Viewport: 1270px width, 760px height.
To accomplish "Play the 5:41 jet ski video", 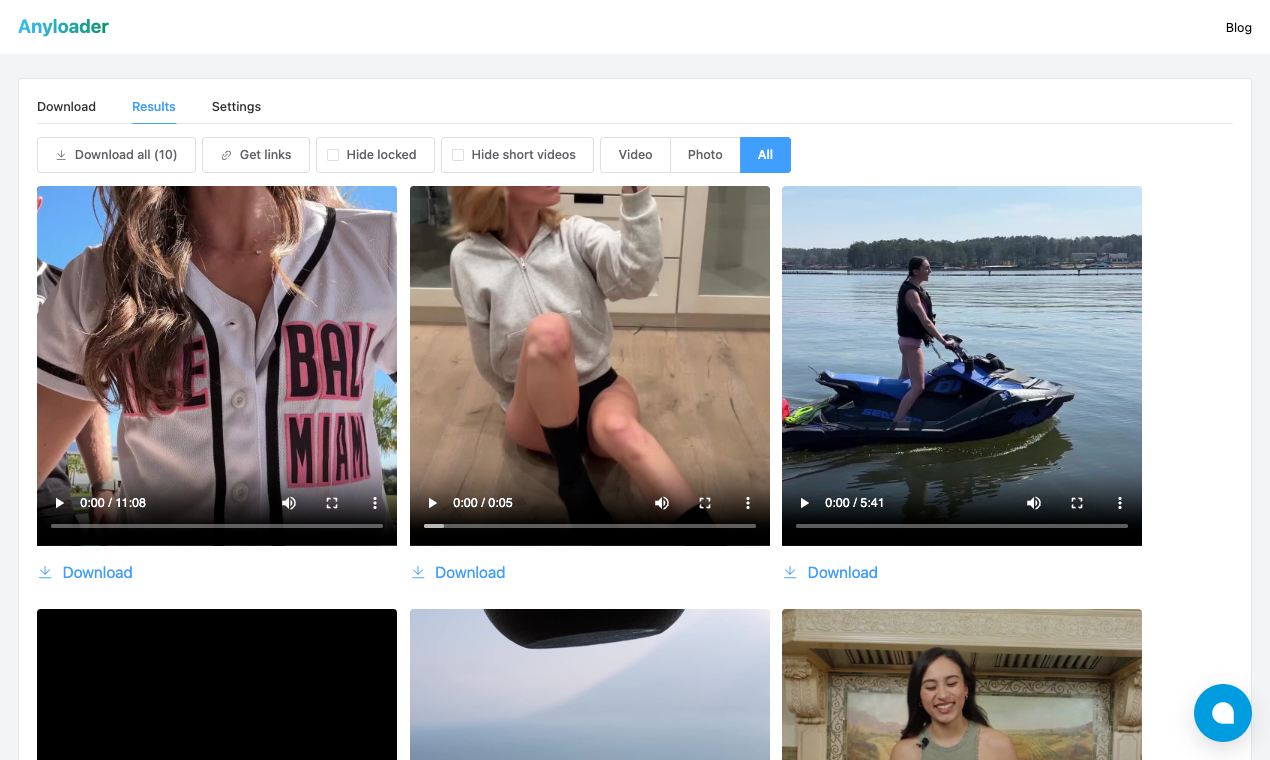I will click(x=804, y=503).
